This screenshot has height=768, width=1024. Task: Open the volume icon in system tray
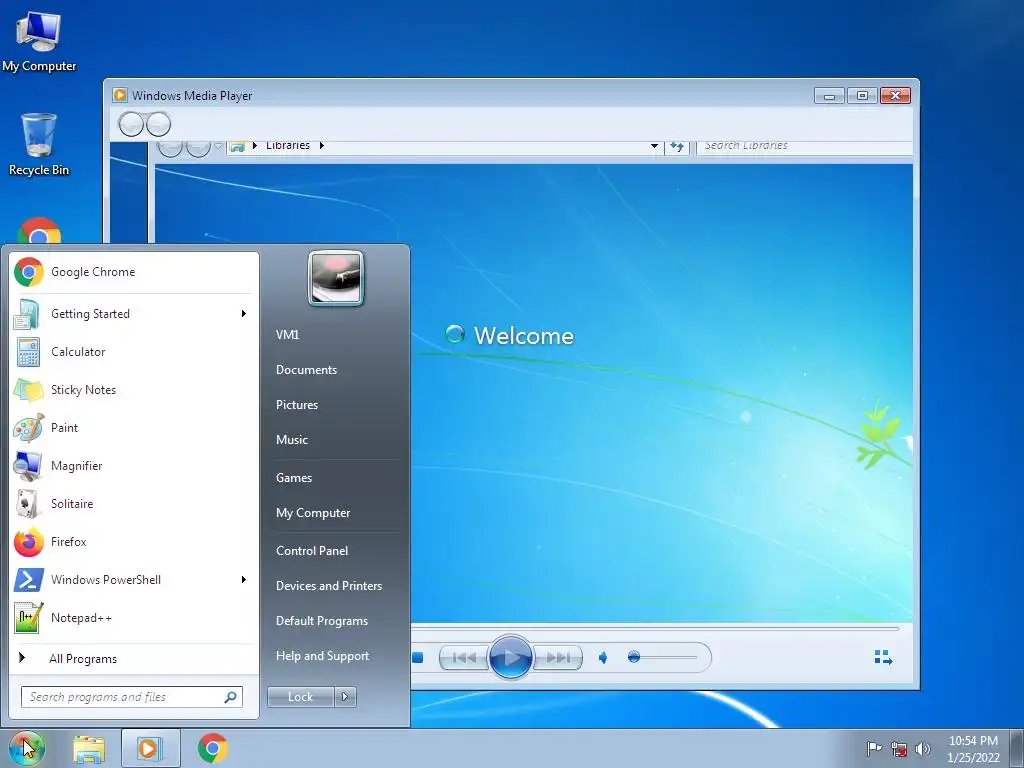[x=923, y=748]
